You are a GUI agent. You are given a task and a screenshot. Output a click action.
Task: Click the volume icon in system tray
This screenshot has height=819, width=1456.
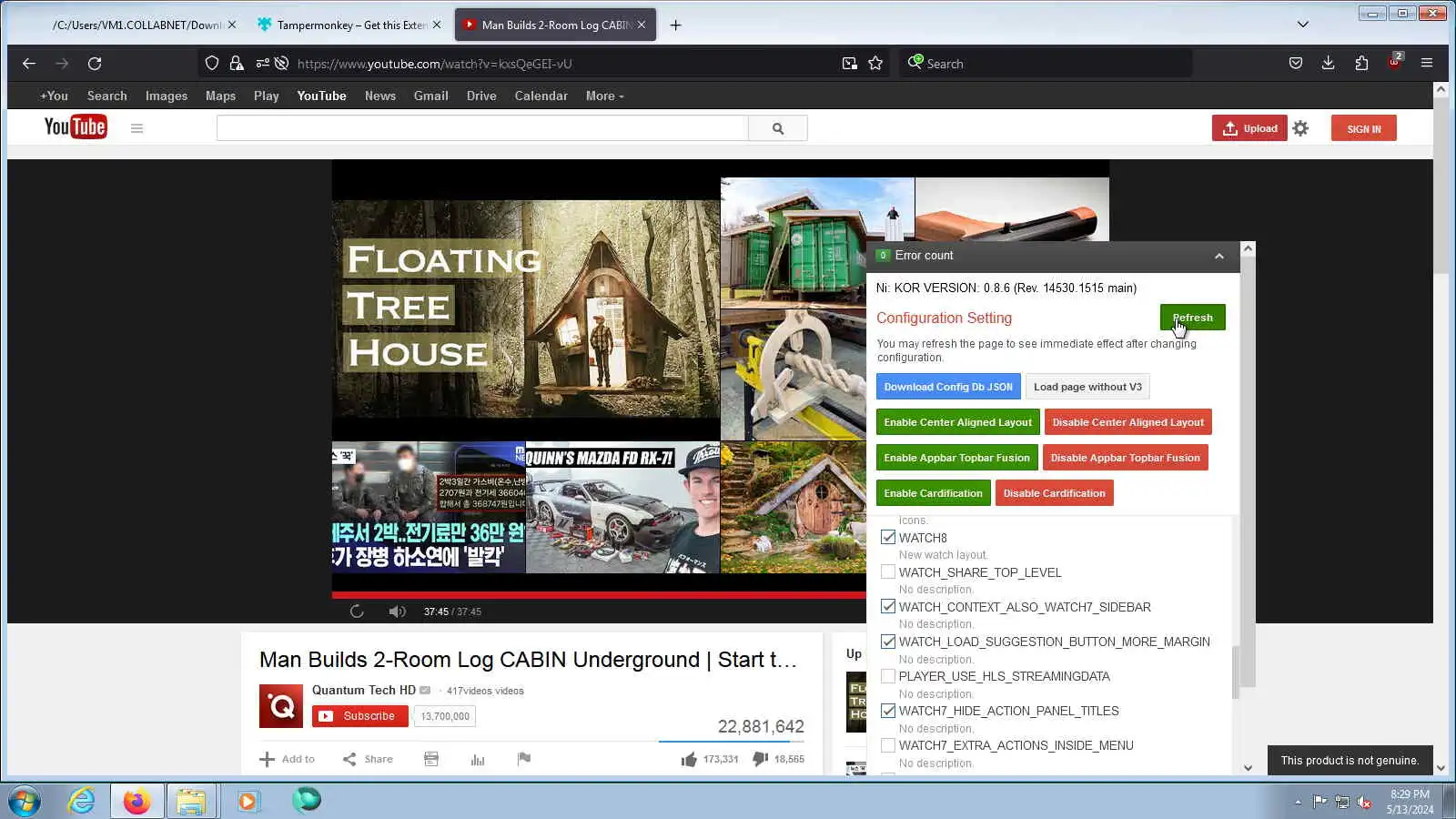(x=1364, y=802)
